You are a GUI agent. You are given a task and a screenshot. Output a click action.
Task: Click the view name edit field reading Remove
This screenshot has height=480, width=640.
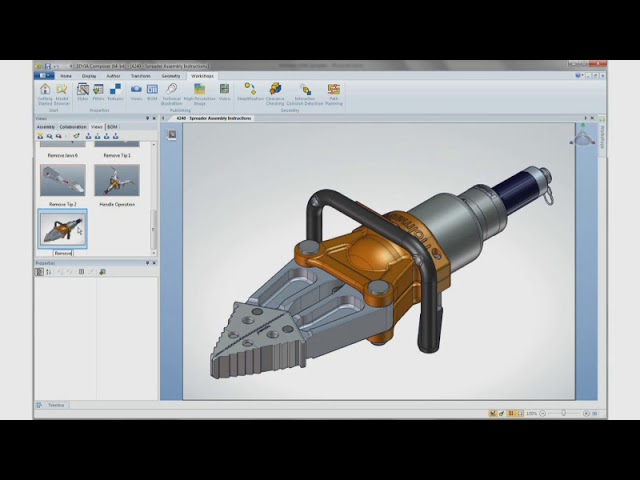(x=63, y=253)
